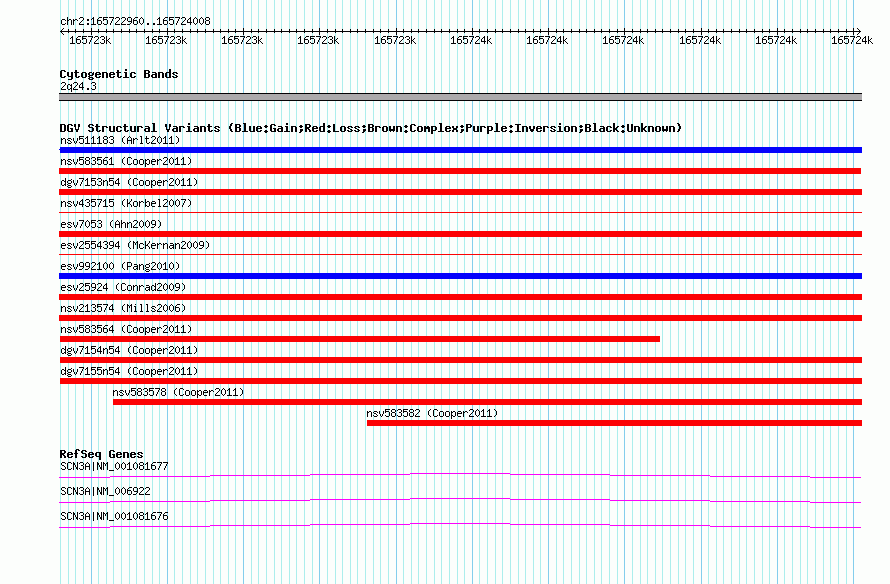Open the dgv7154n54 (Cooper2011) label
The height and width of the screenshot is (584, 890).
[129, 350]
